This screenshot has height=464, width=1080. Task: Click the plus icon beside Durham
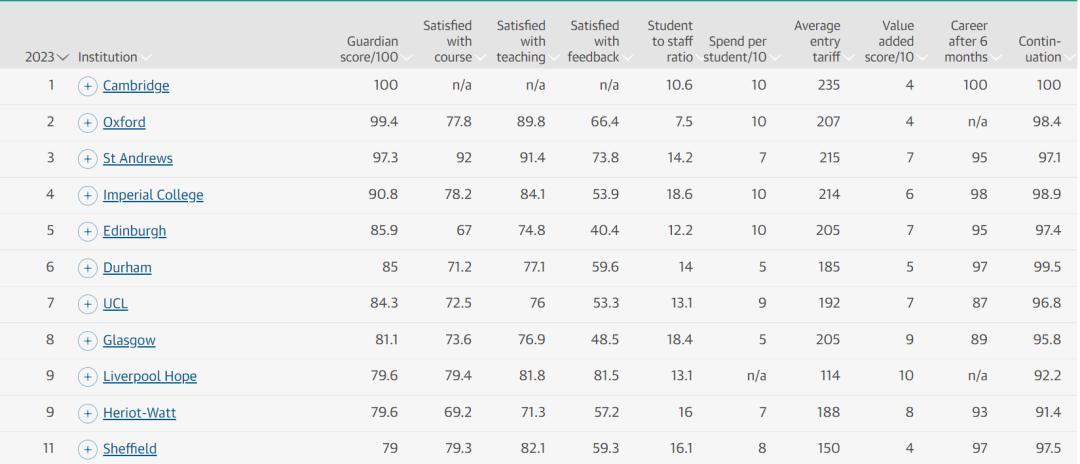87,268
